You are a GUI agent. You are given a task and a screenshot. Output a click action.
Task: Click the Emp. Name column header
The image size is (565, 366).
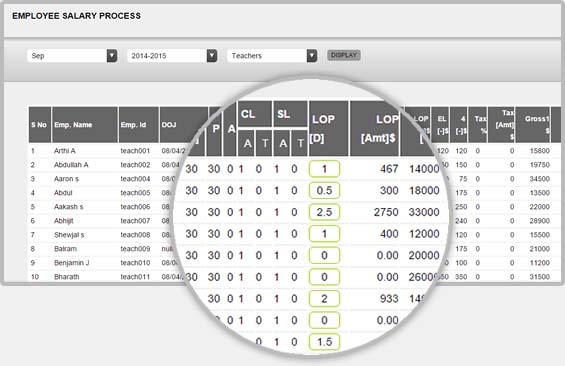tap(85, 125)
